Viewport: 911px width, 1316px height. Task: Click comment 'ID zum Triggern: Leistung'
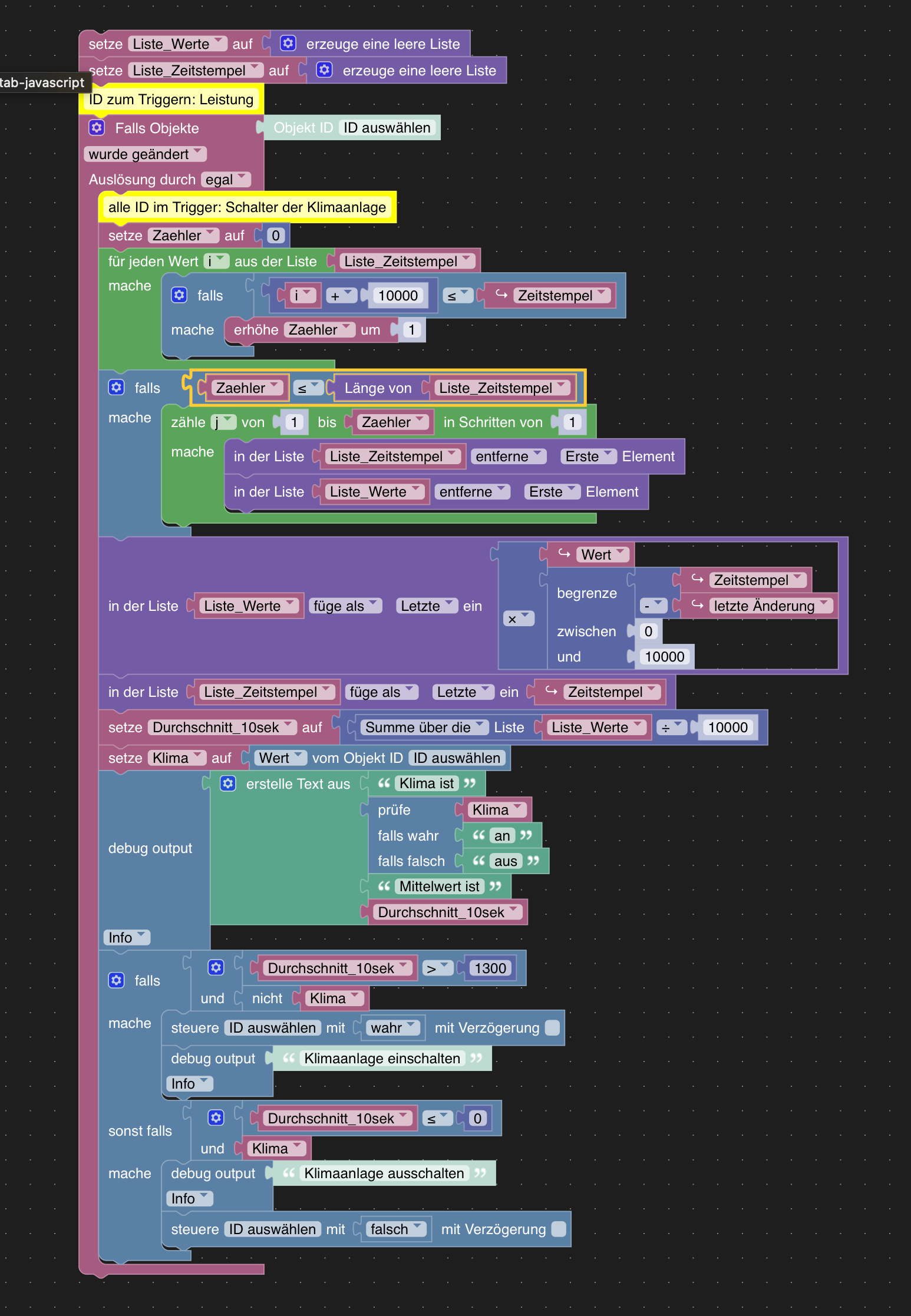(171, 99)
